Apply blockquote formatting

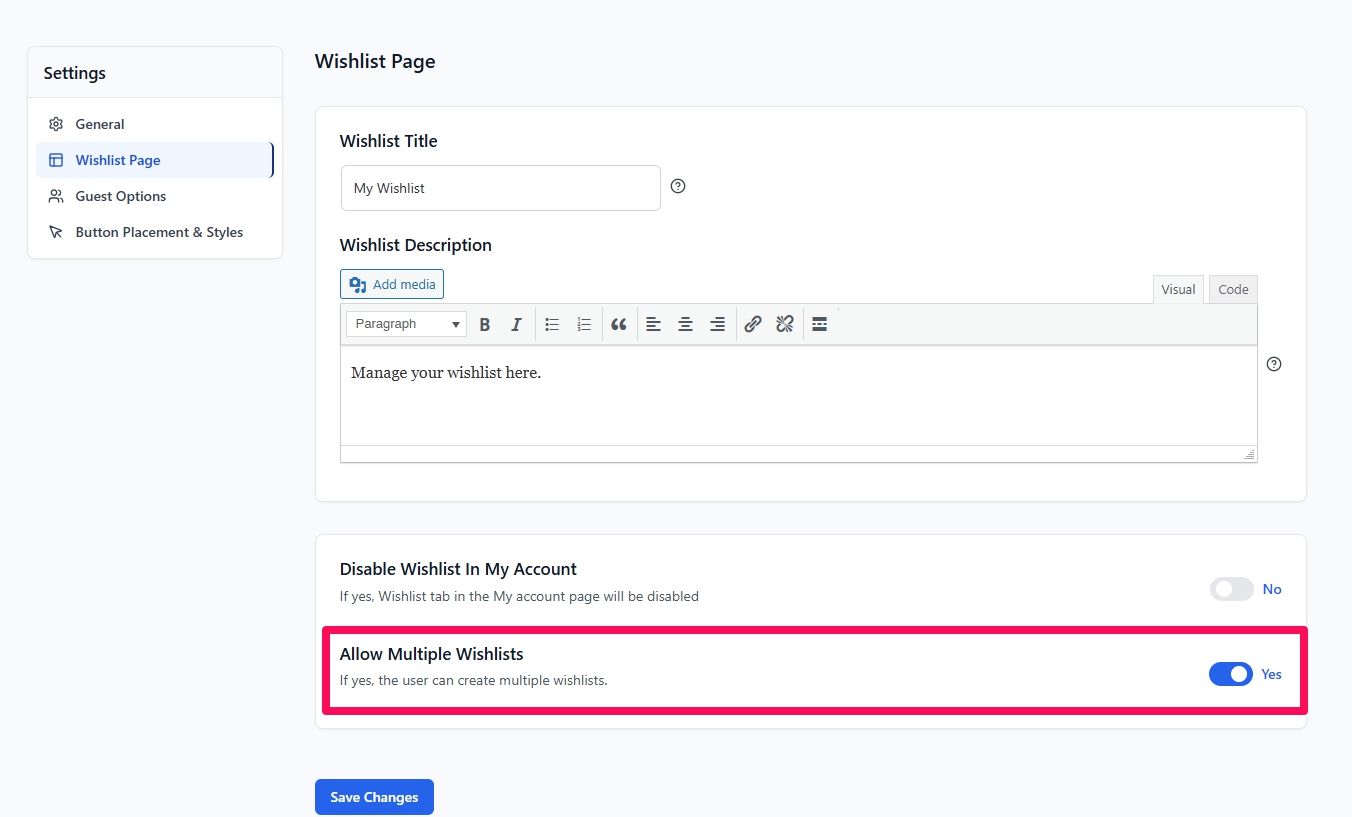619,324
